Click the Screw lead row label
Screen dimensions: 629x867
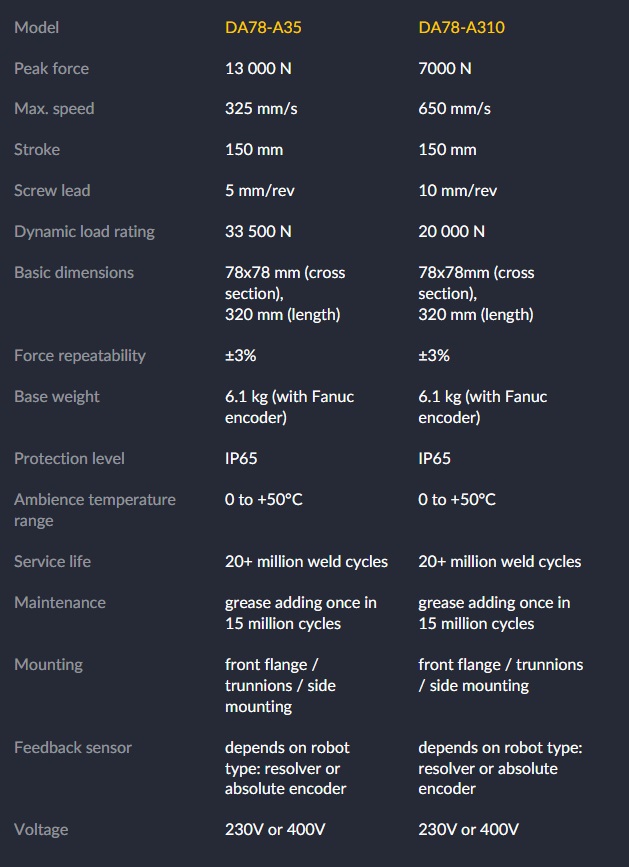[x=52, y=190]
